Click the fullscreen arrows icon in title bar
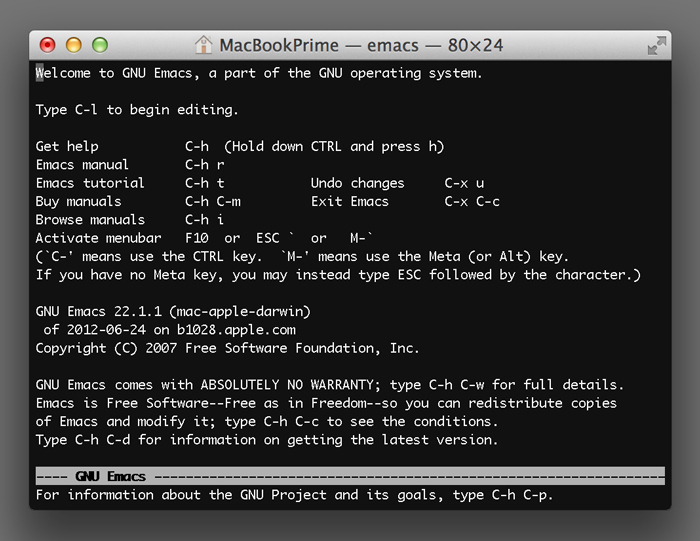 coord(657,46)
